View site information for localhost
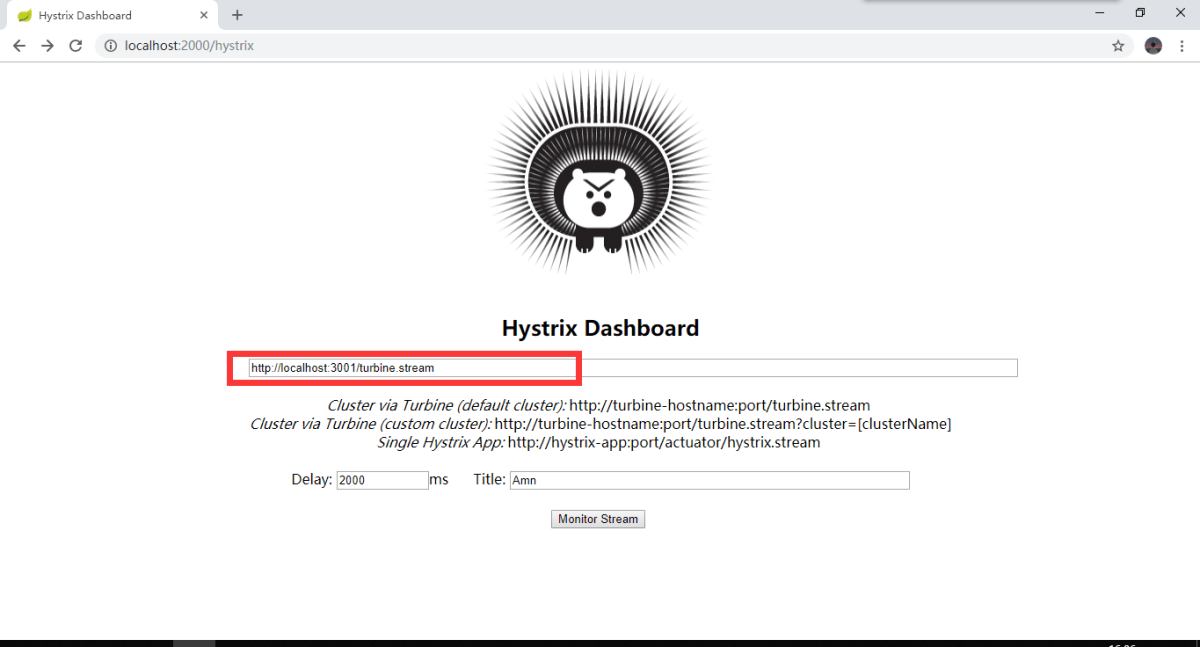 coord(110,46)
